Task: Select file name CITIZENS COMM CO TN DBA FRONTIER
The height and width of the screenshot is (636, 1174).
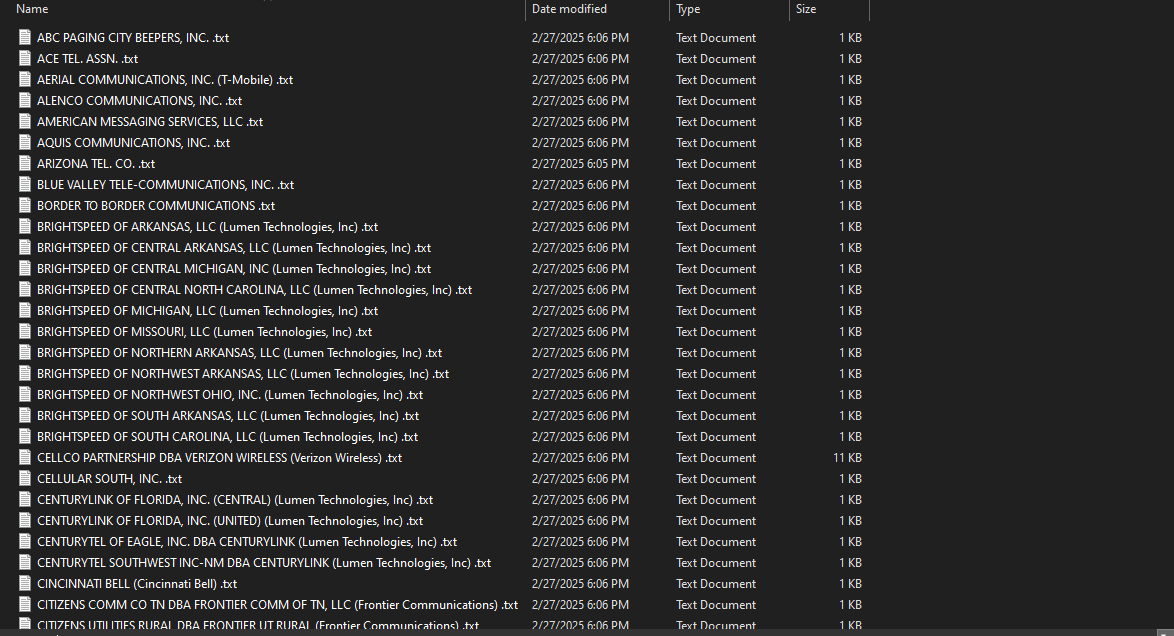Action: (277, 604)
